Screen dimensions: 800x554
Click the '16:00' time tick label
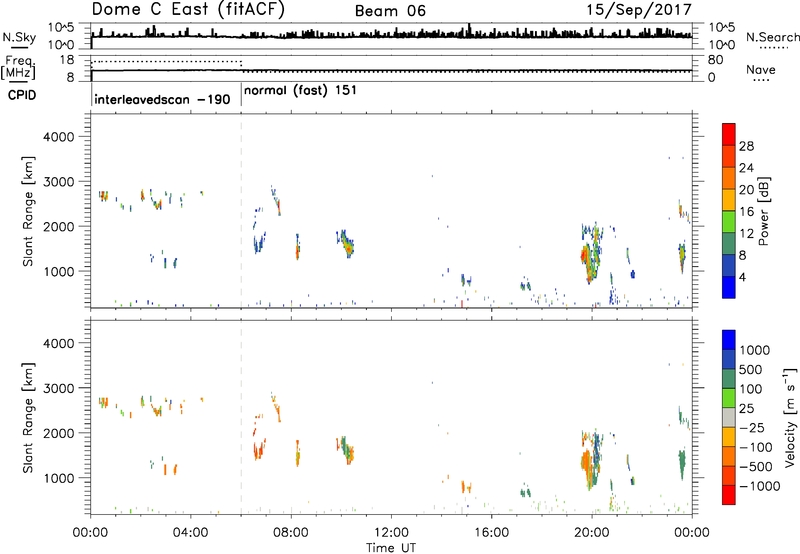tap(491, 533)
